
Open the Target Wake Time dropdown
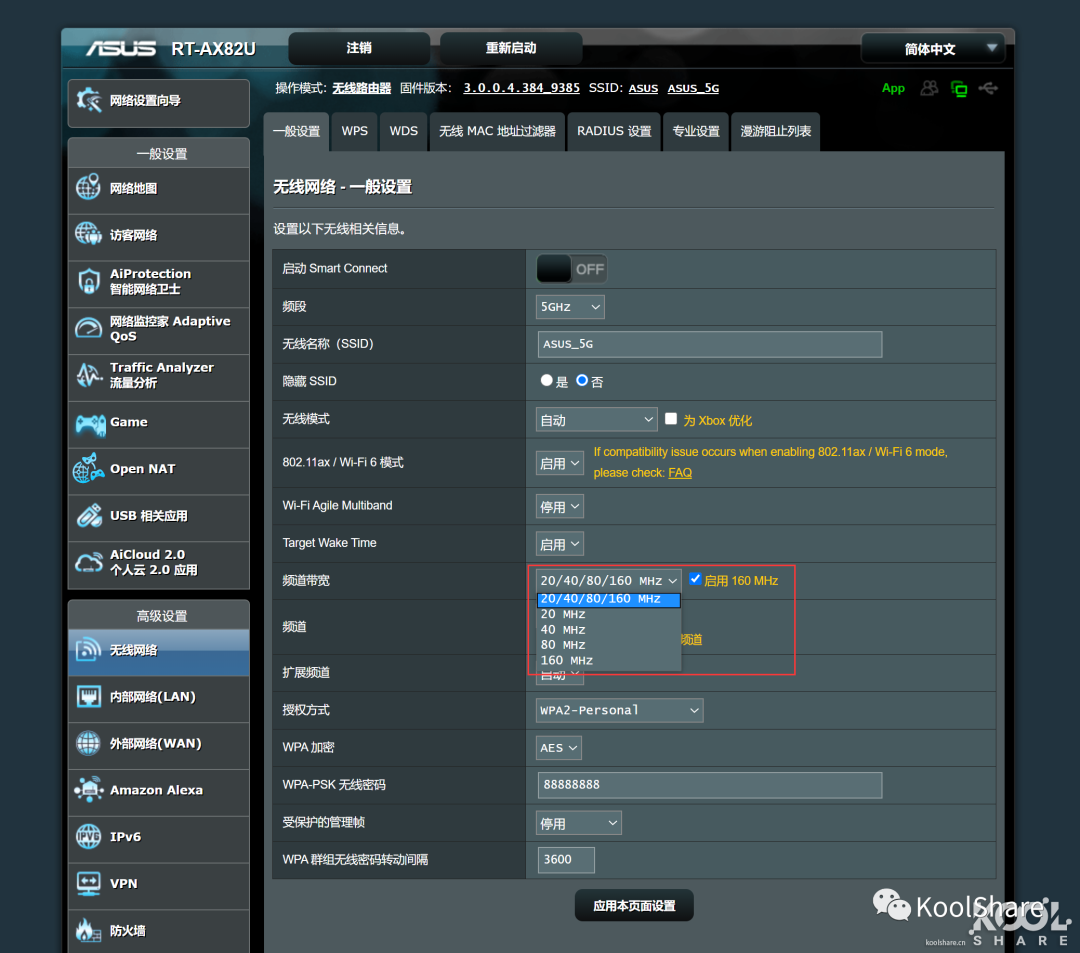click(x=559, y=543)
